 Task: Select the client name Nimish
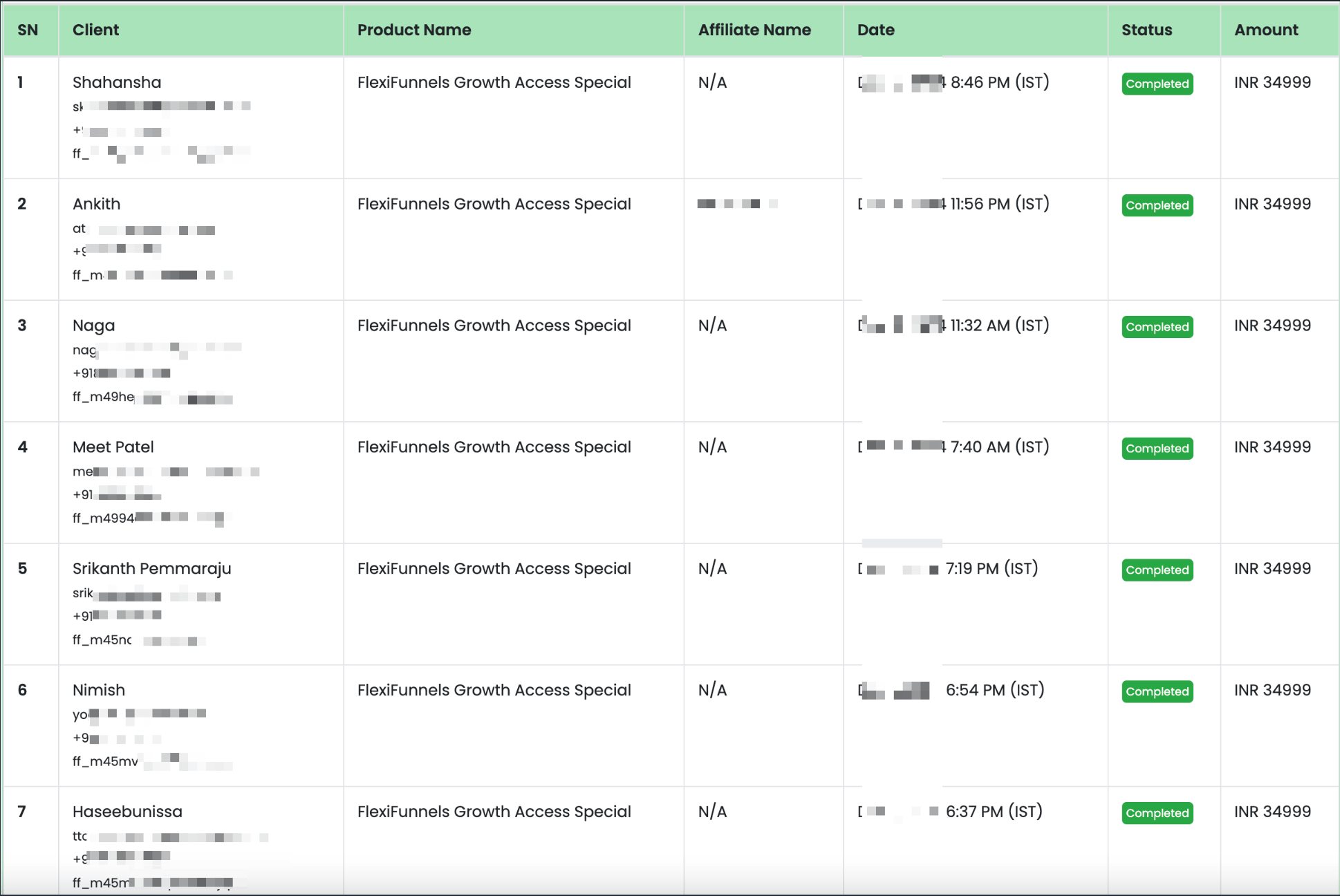pyautogui.click(x=99, y=690)
